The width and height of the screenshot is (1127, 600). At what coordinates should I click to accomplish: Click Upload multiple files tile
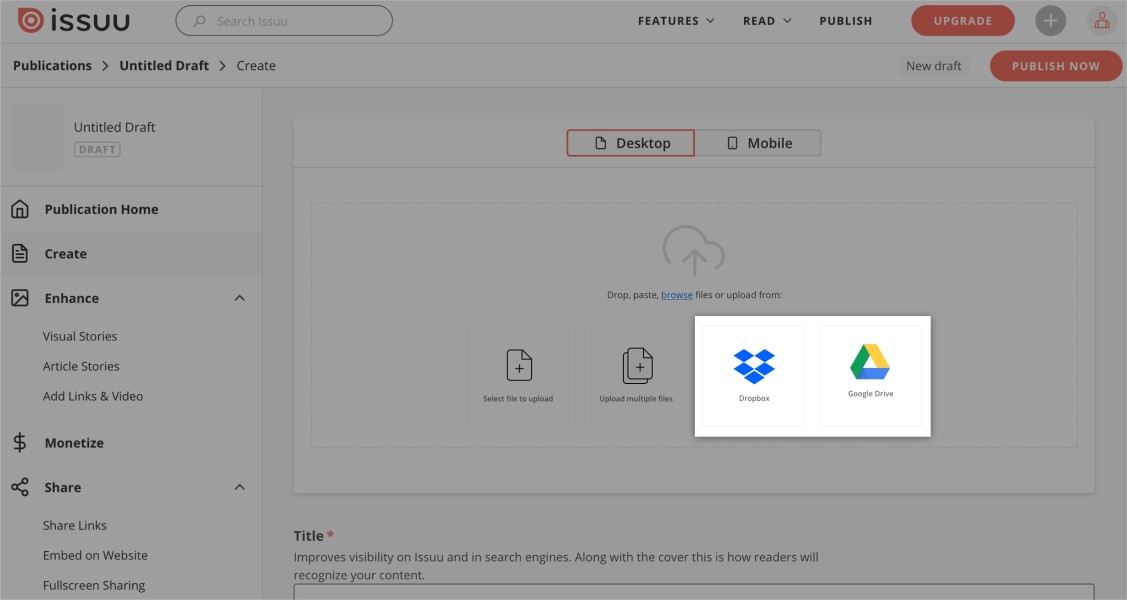click(636, 376)
